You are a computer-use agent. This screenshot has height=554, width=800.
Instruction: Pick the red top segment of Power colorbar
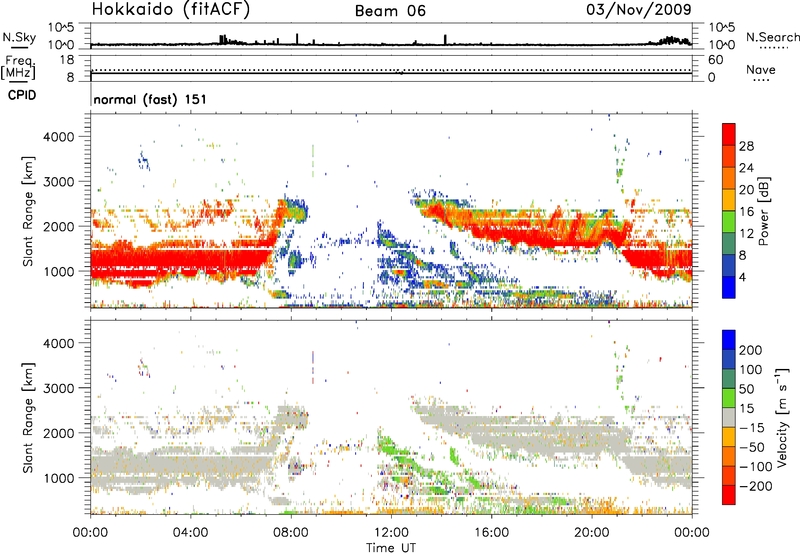pyautogui.click(x=729, y=134)
